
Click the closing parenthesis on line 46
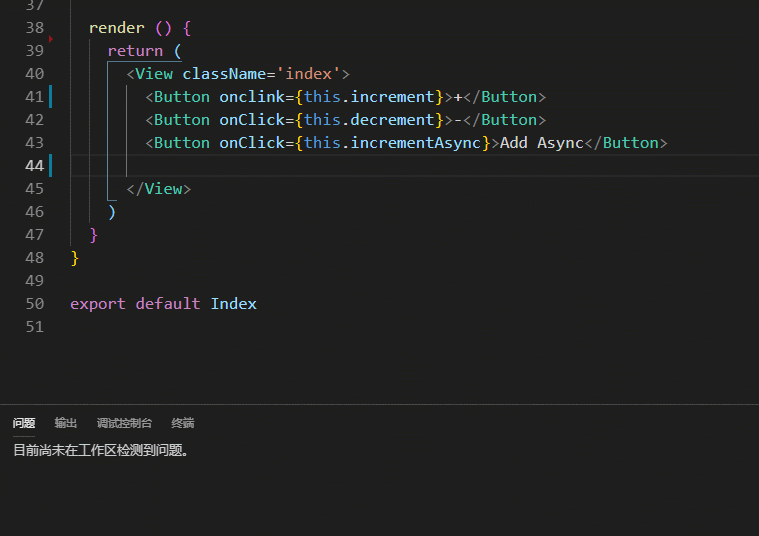pos(112,212)
